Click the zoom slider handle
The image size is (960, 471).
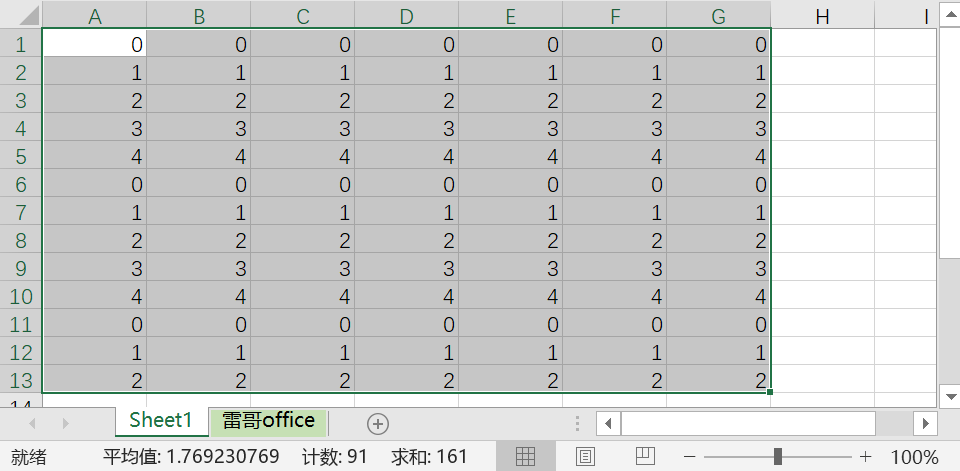778,456
